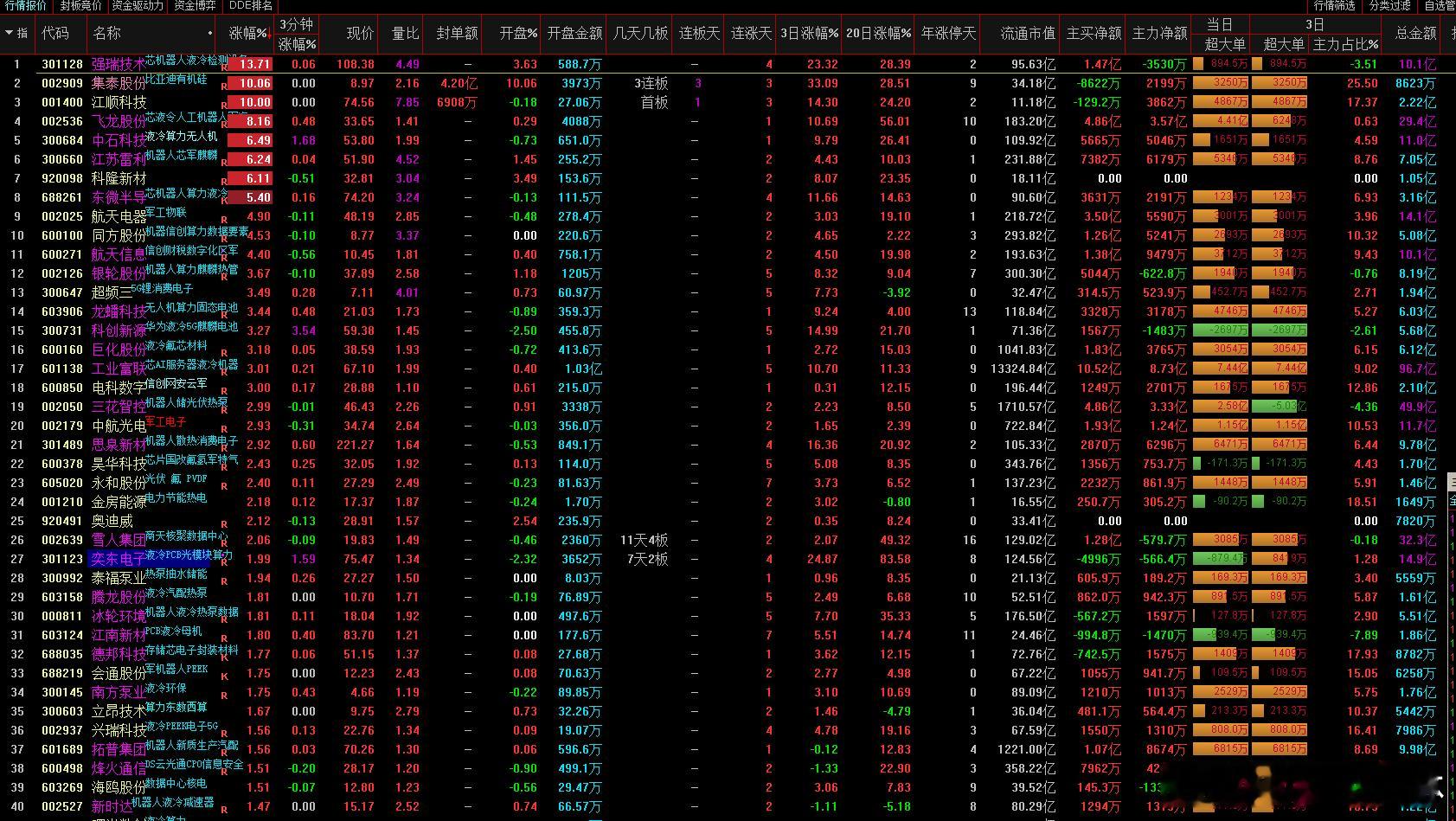1456x821 pixels.
Task: Select the 资金驱动力 tab
Action: click(x=138, y=5)
